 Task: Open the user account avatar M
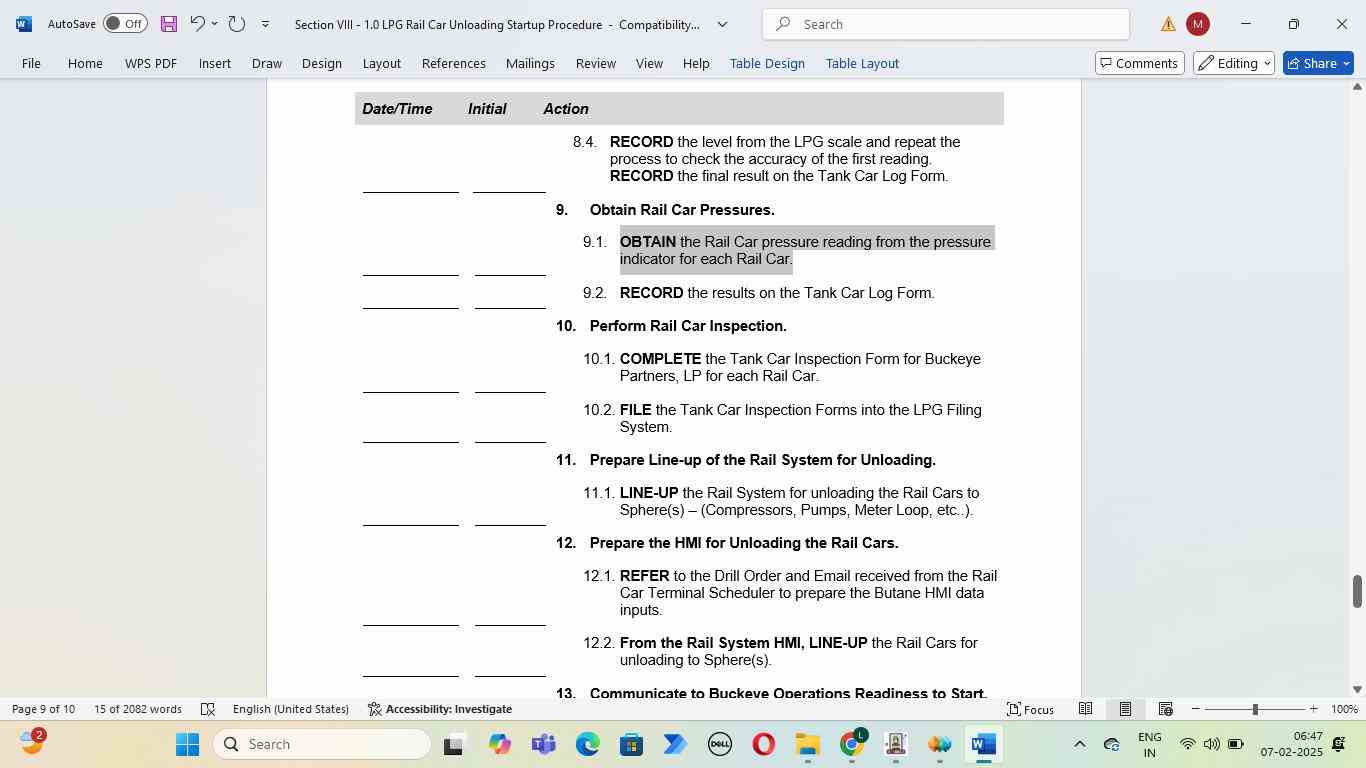point(1197,24)
